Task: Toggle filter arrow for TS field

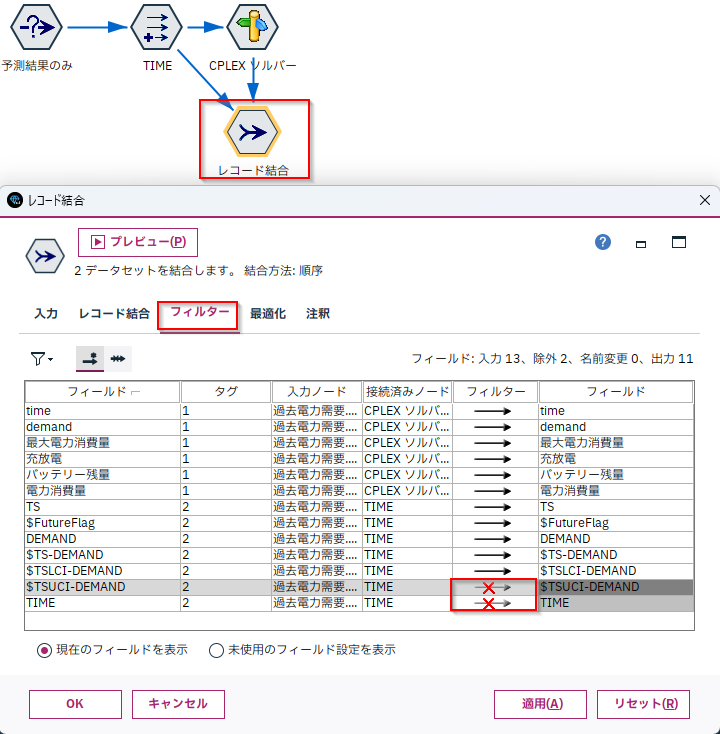Action: coord(492,507)
